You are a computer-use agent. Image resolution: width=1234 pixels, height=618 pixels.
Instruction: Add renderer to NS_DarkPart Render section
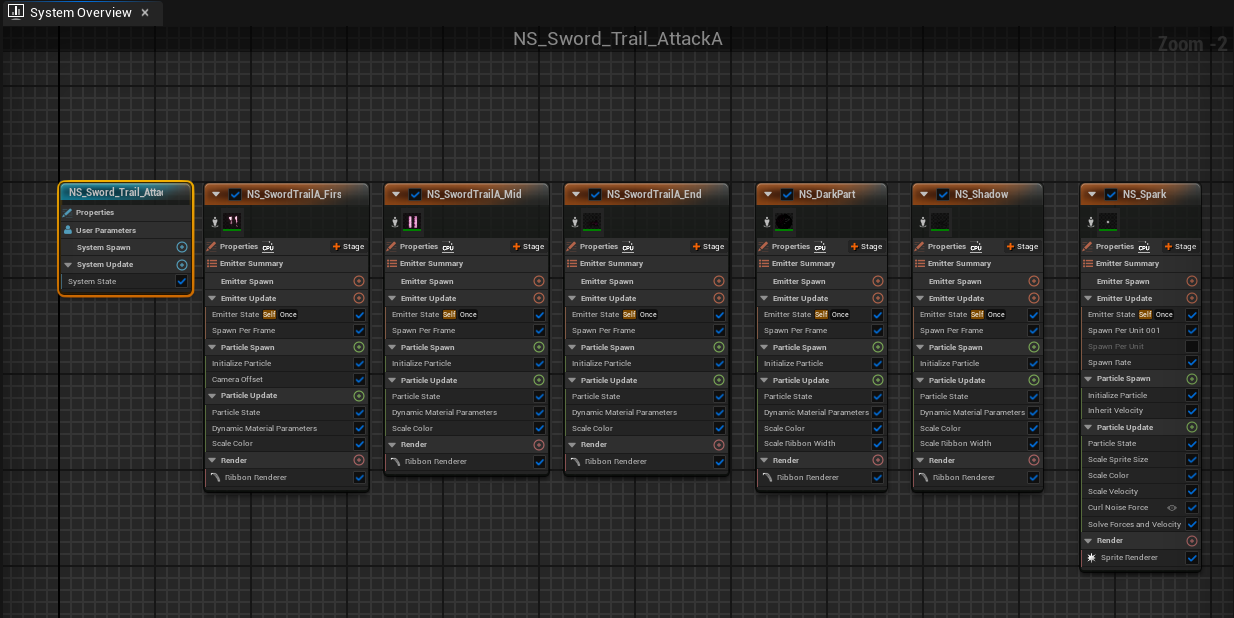point(878,461)
